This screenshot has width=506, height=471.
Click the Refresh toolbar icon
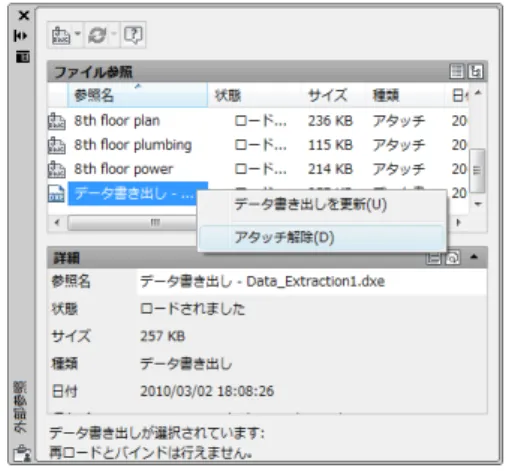pyautogui.click(x=97, y=35)
